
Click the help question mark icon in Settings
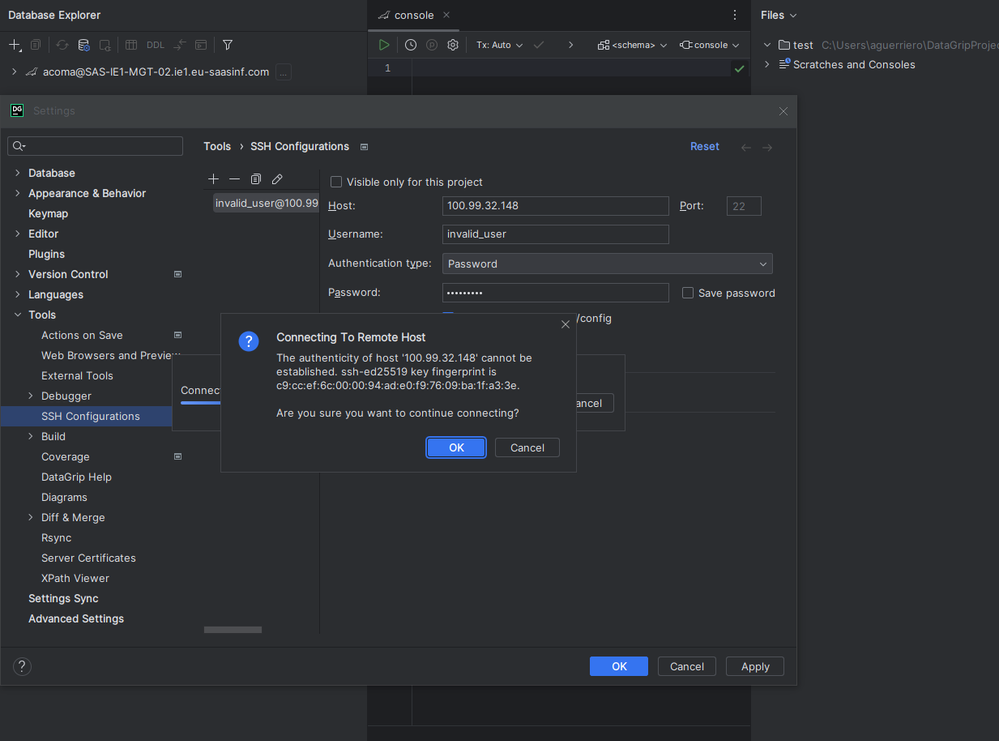pyautogui.click(x=22, y=666)
